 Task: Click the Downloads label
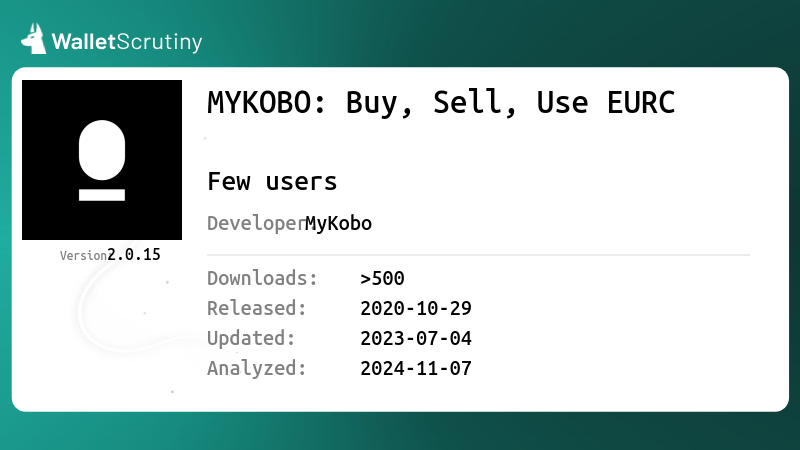coord(262,279)
